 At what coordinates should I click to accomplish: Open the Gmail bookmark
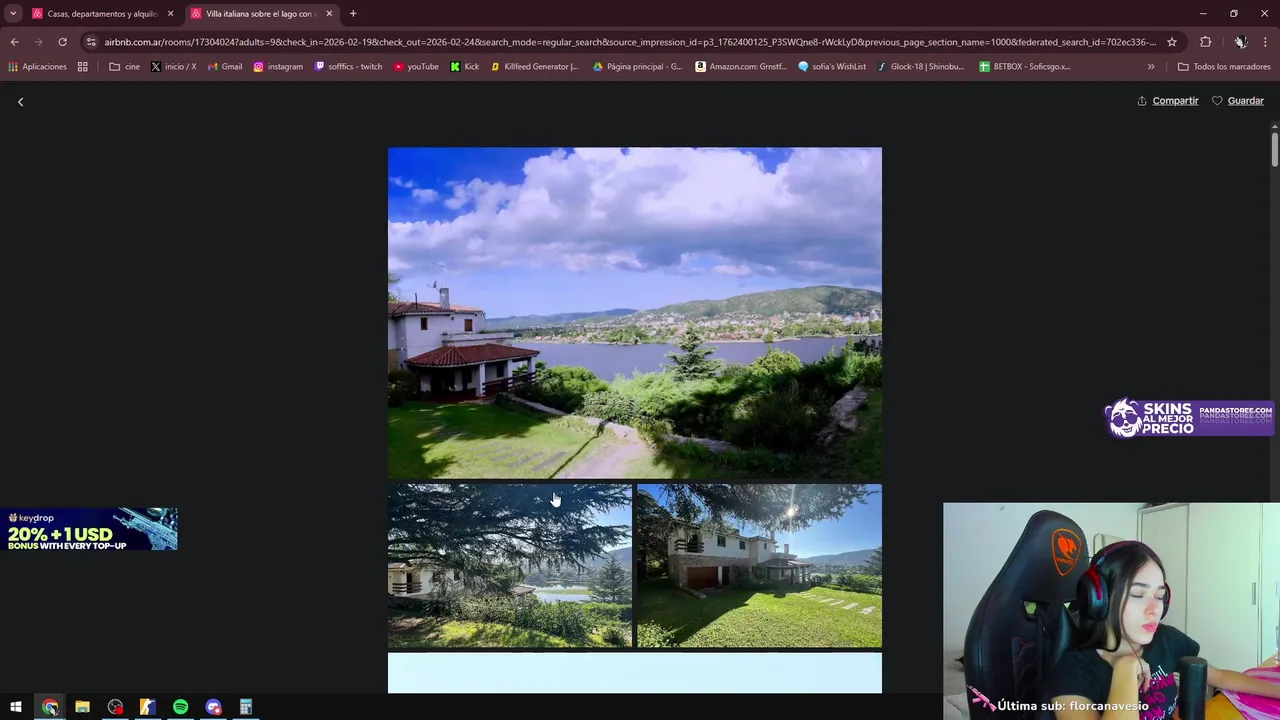pos(224,67)
